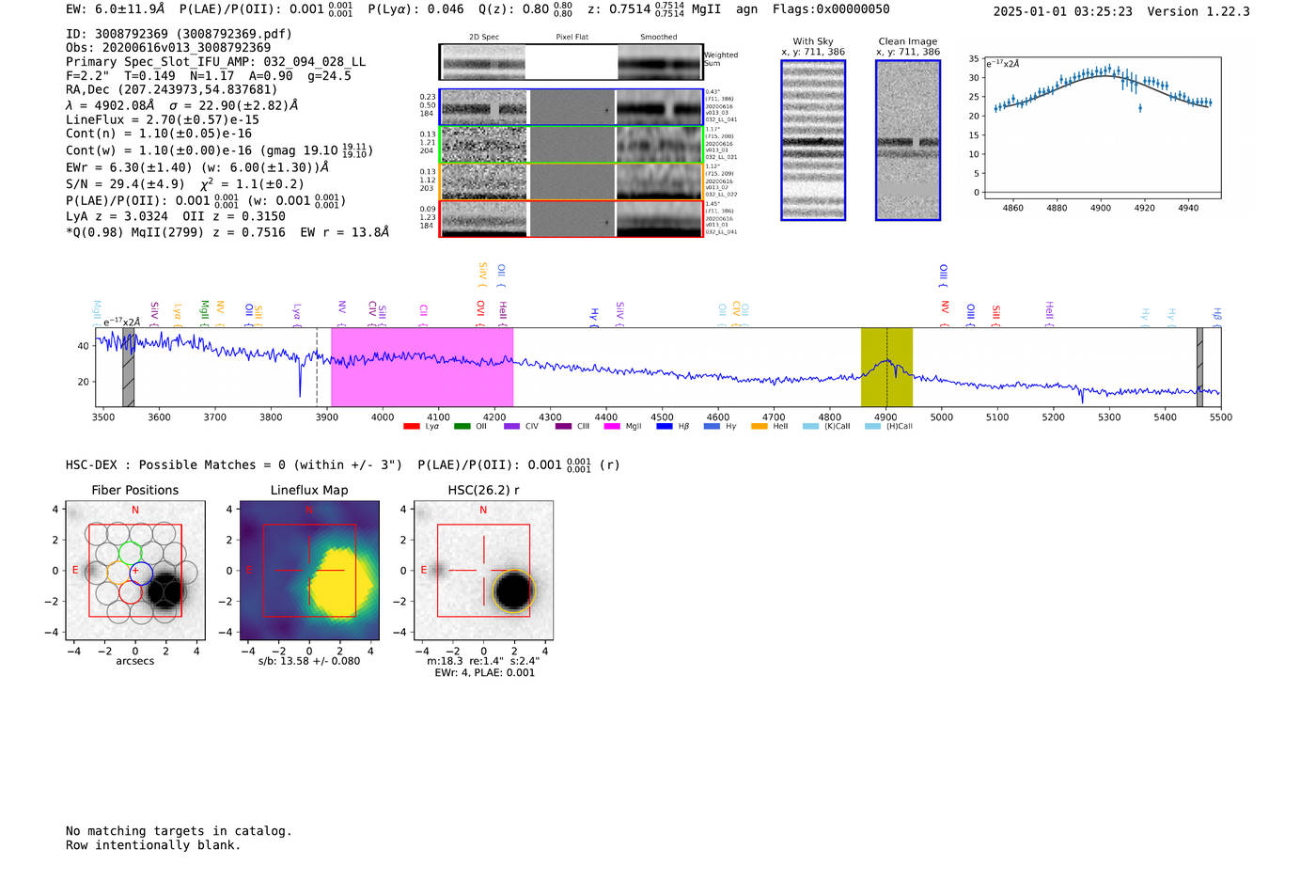This screenshot has height=896, width=1316.
Task: Click the RA,Dec coordinates line
Action: pos(172,89)
